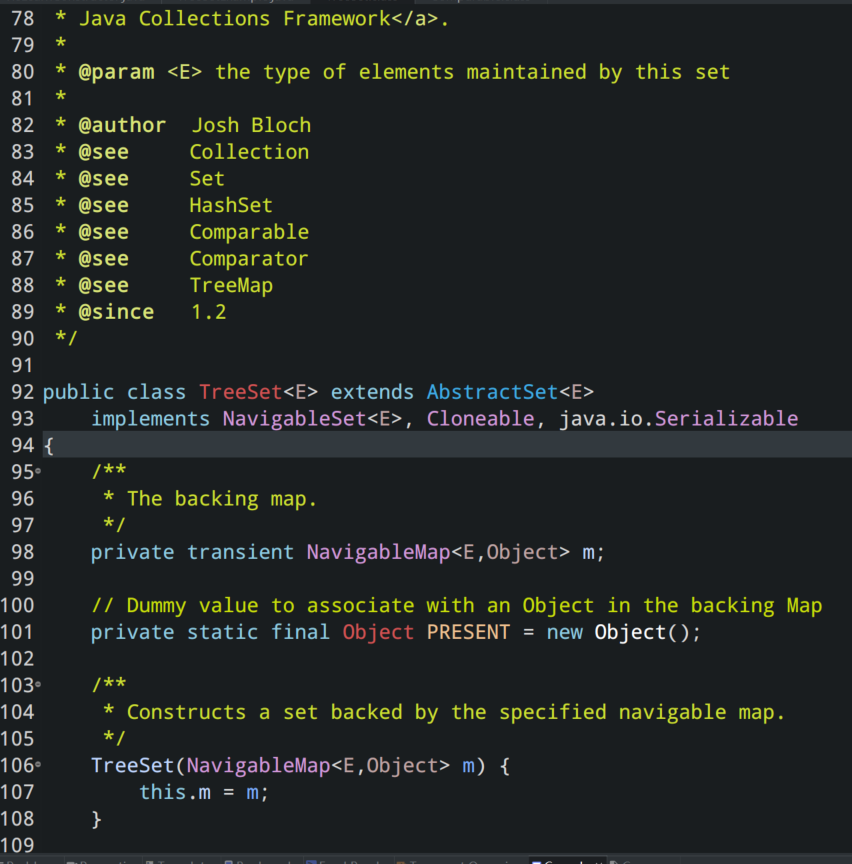Click the HashSet reference after @see
The image size is (852, 864).
(x=231, y=206)
